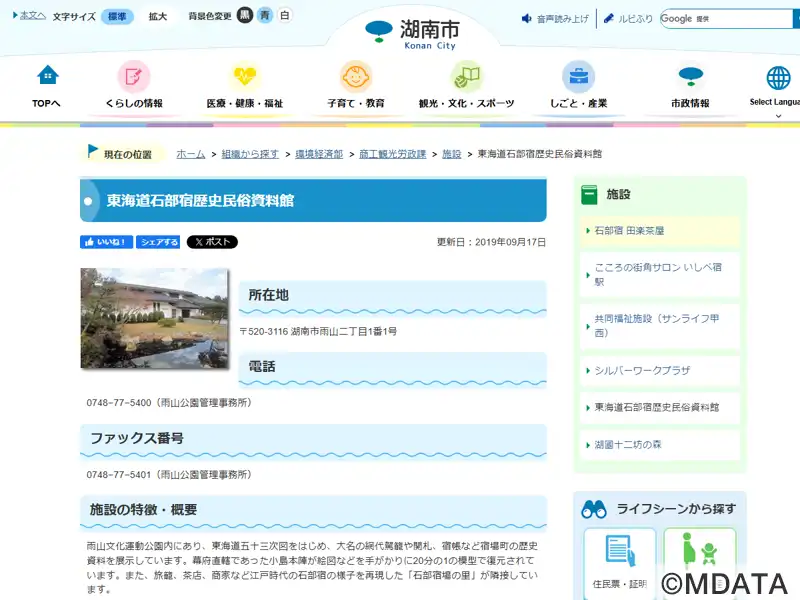The width and height of the screenshot is (800, 600).
Task: Choose the black 黒 background color
Action: click(x=245, y=16)
